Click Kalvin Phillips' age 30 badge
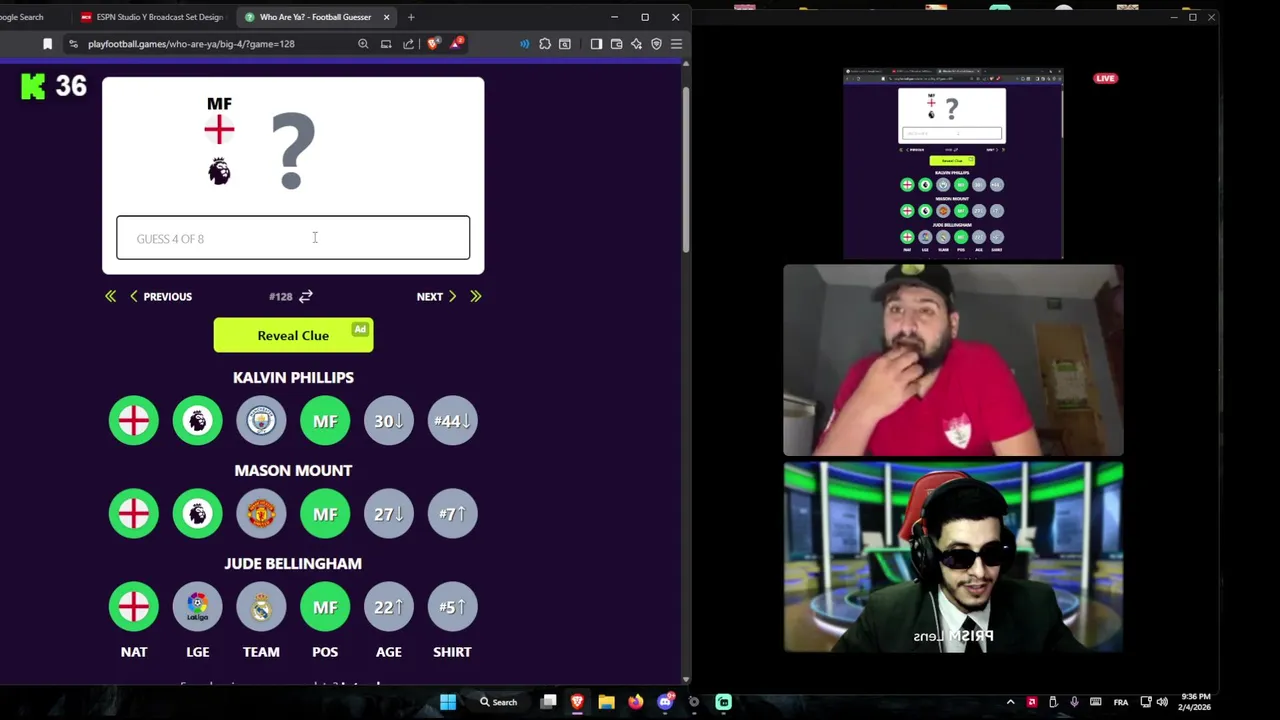This screenshot has height=720, width=1280. (389, 421)
